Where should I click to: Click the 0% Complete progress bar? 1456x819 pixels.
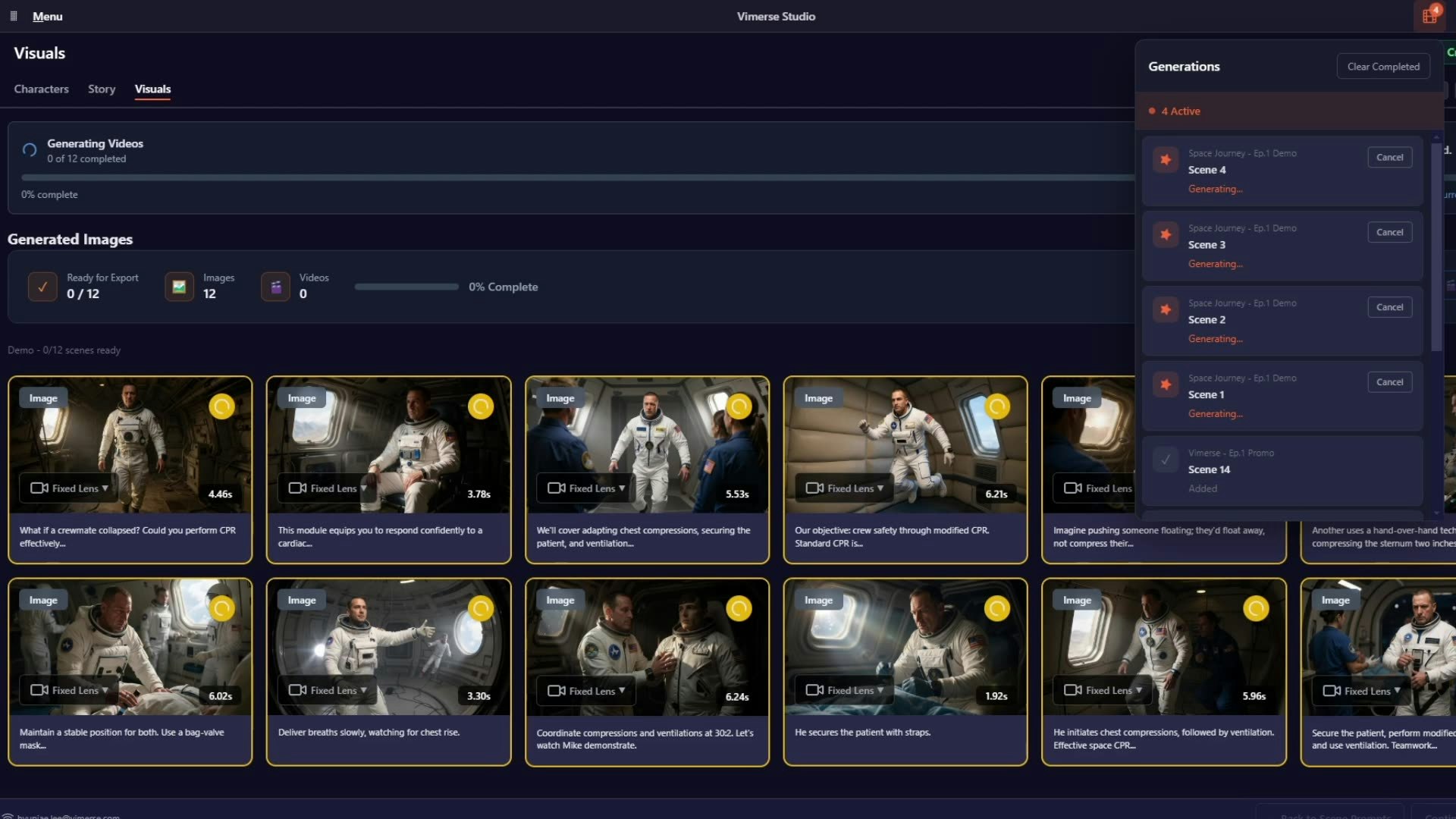pyautogui.click(x=406, y=287)
